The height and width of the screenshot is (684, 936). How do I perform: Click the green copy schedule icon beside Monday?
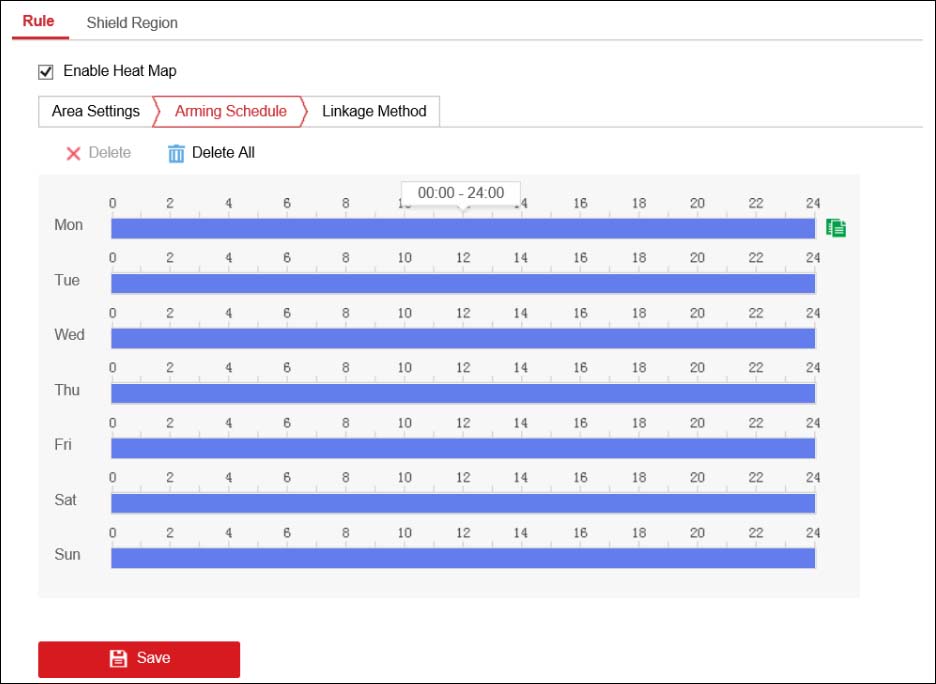pos(836,227)
